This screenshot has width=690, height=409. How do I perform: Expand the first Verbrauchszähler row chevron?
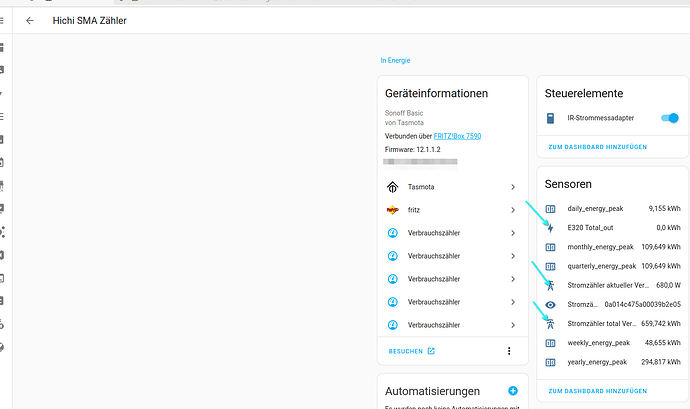pos(513,233)
